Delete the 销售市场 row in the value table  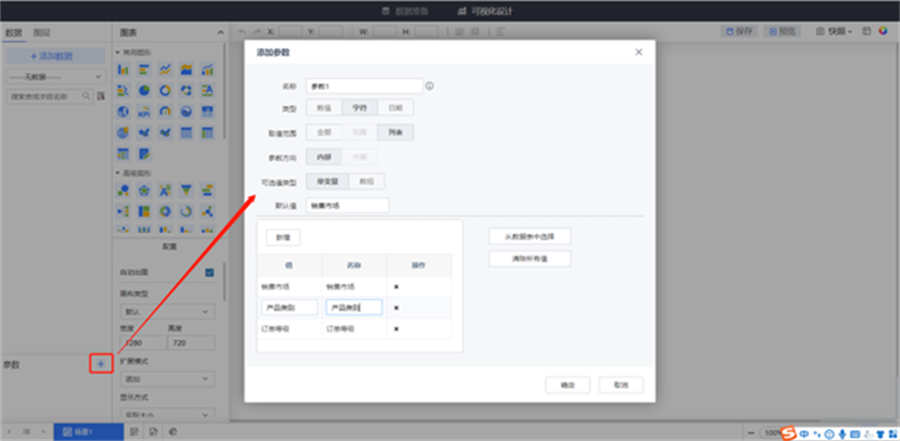[x=397, y=287]
